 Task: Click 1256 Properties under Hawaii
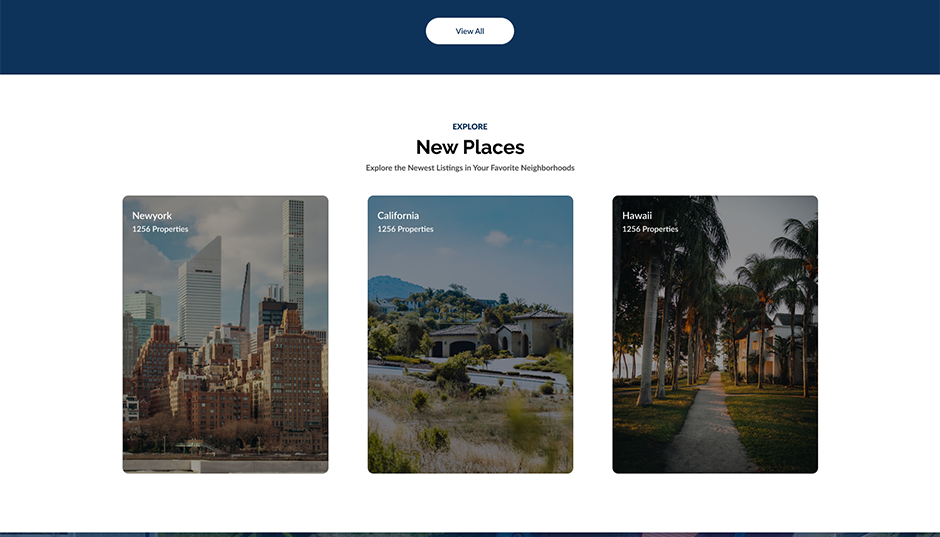point(650,230)
